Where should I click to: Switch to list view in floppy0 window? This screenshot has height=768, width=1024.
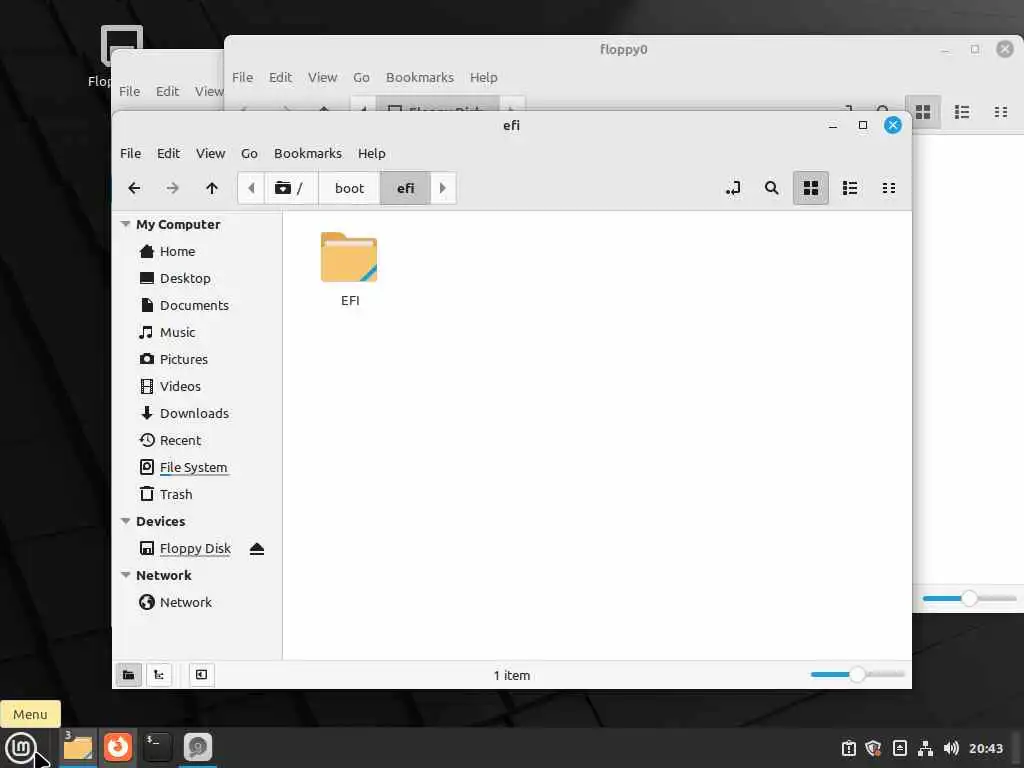(962, 112)
